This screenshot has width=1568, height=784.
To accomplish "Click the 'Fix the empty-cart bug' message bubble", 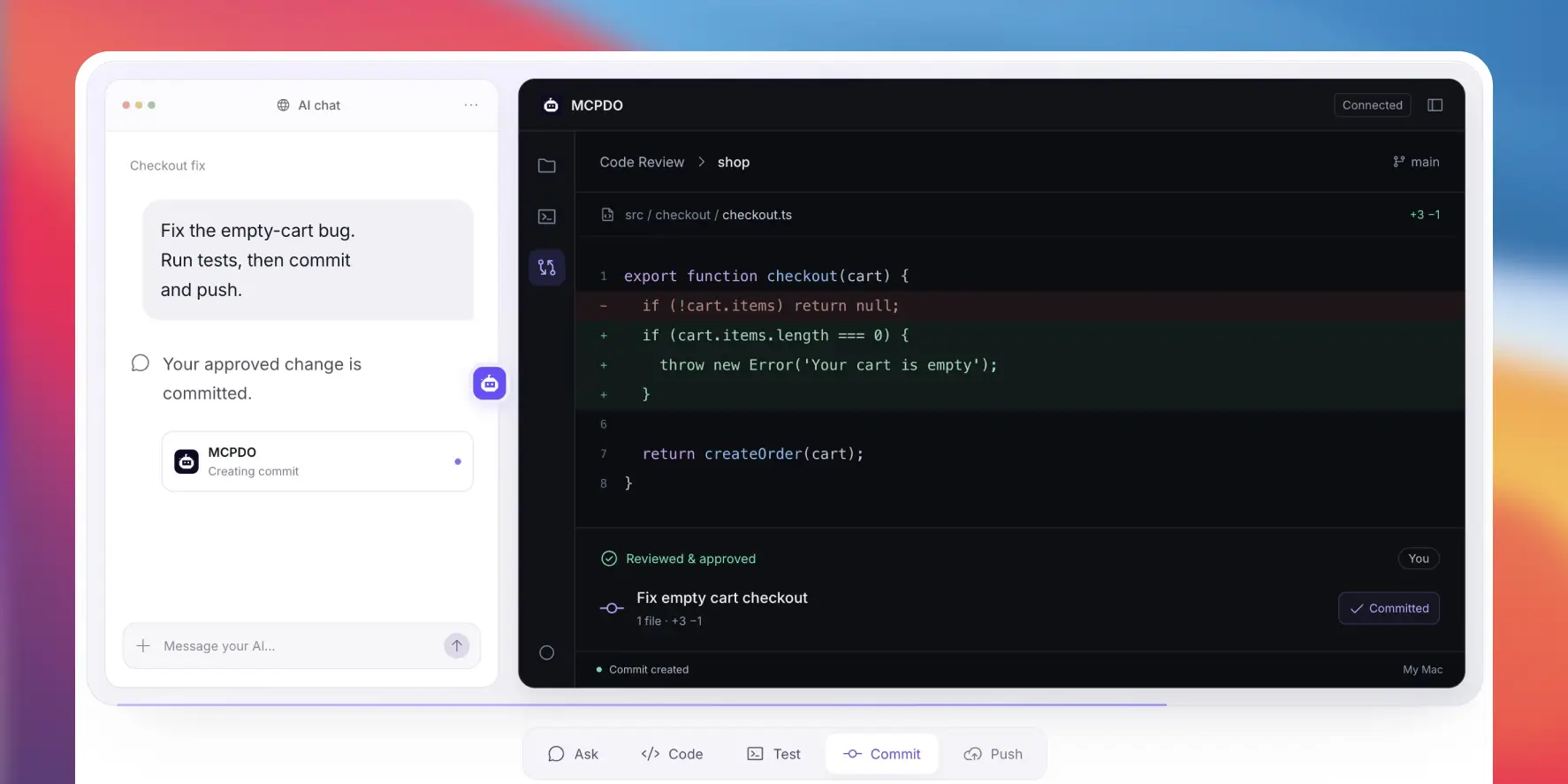I will coord(308,260).
